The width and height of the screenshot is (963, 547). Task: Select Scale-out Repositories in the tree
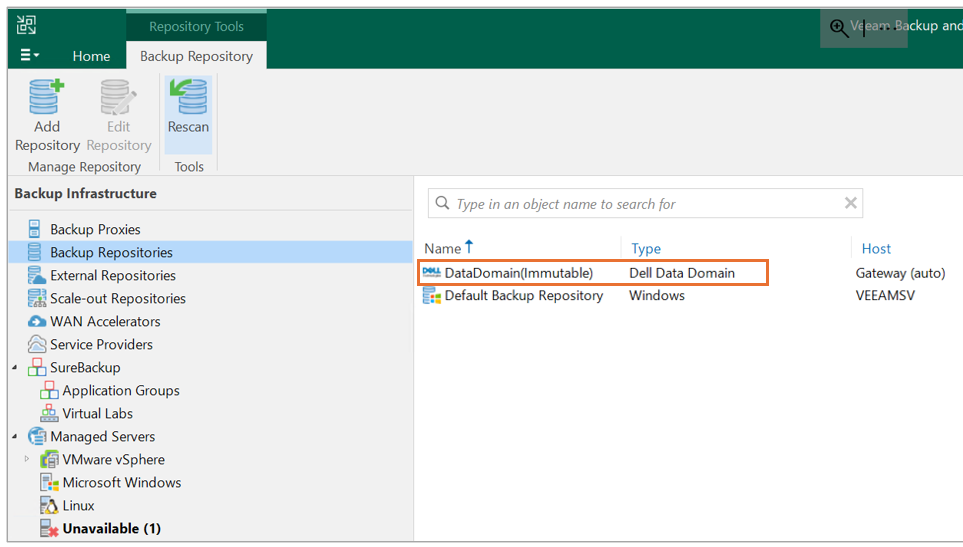pyautogui.click(x=118, y=298)
